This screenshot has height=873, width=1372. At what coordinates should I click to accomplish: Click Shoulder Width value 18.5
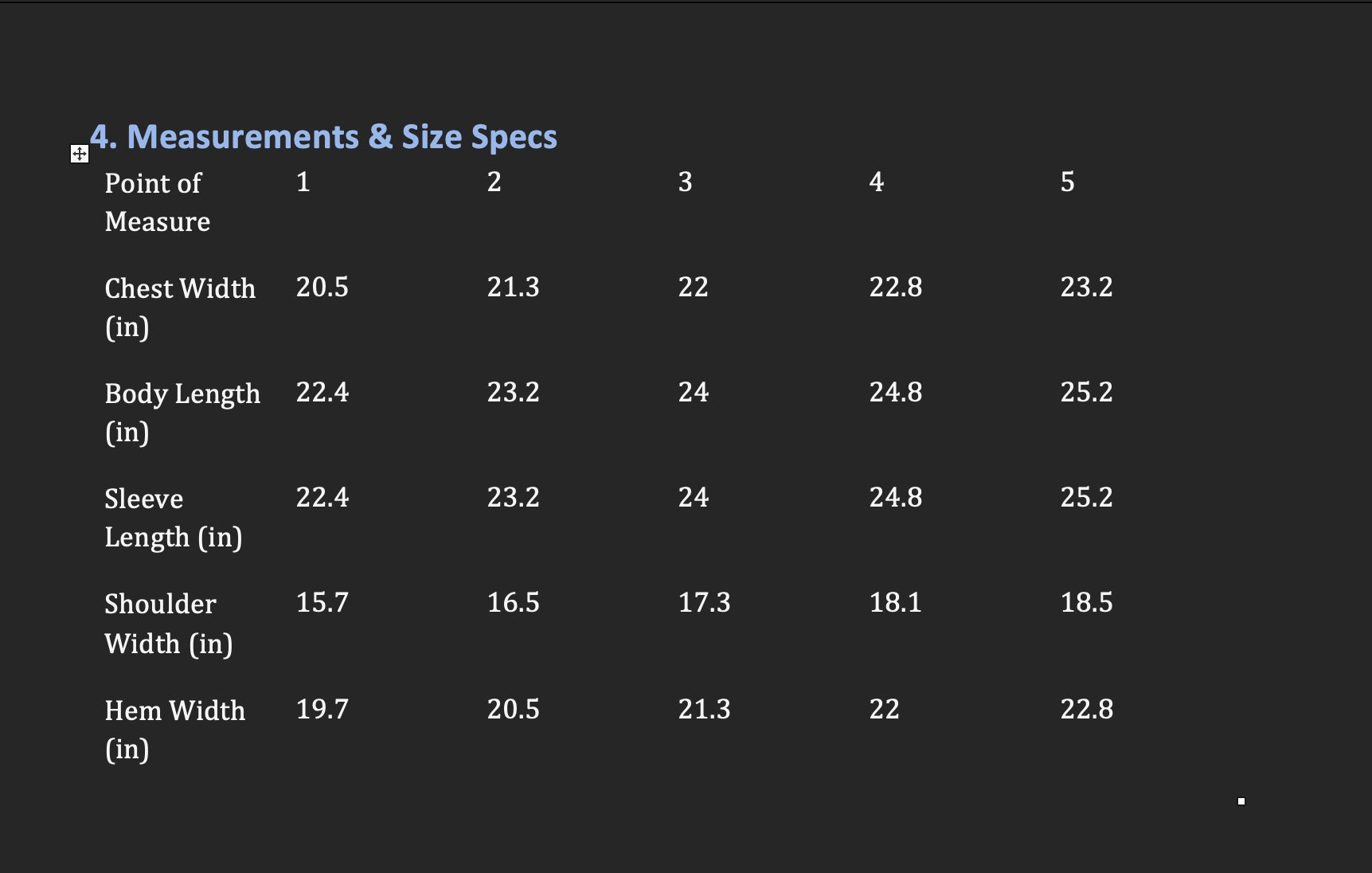(x=1086, y=602)
